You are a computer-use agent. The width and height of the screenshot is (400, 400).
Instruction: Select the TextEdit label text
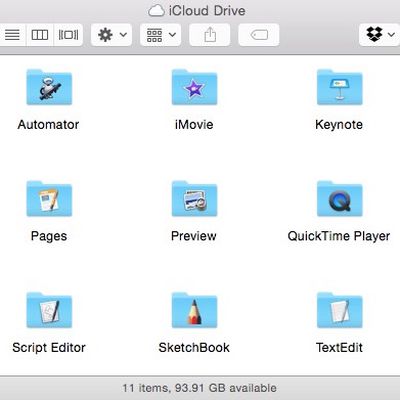[x=339, y=348]
